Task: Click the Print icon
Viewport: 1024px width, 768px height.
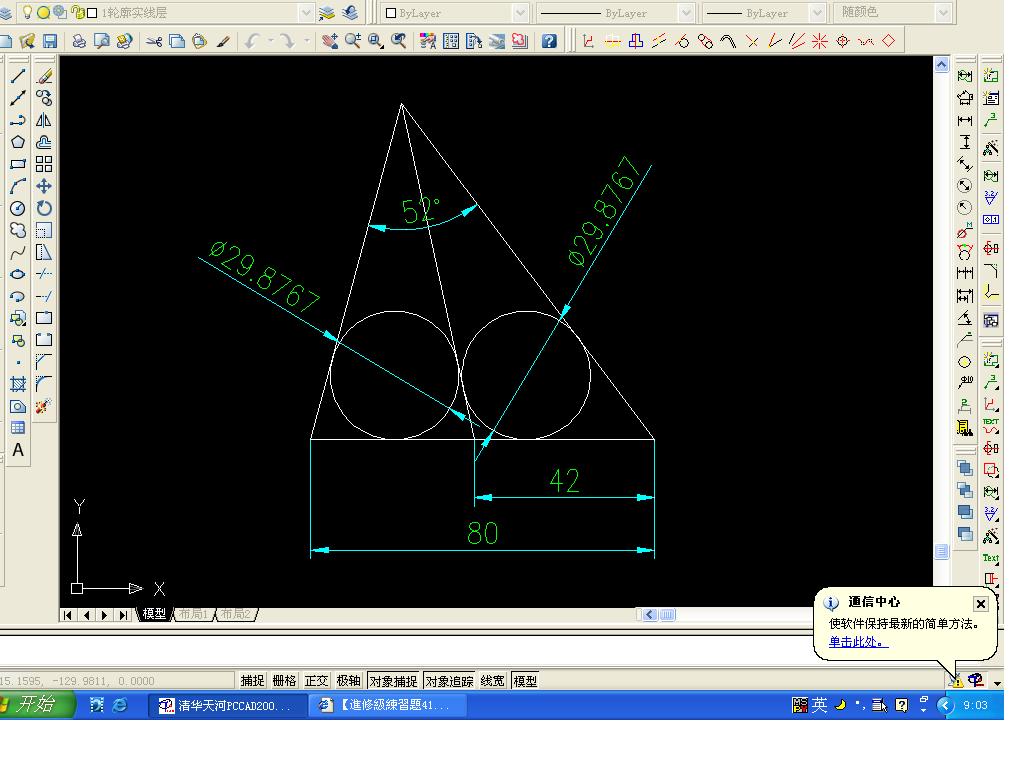Action: [x=79, y=41]
